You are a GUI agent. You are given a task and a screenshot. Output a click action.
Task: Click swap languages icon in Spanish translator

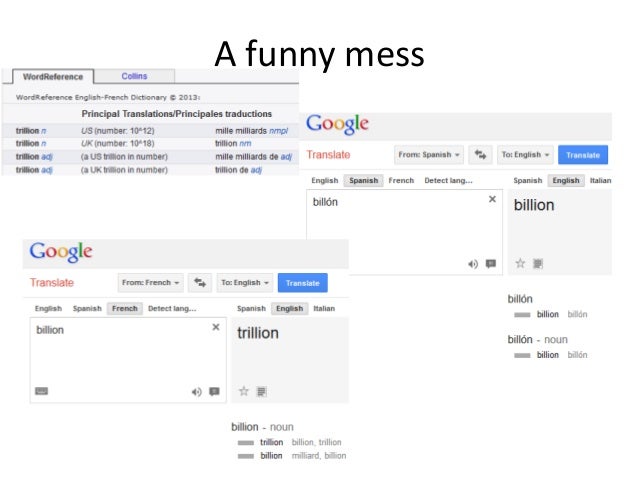click(x=480, y=155)
